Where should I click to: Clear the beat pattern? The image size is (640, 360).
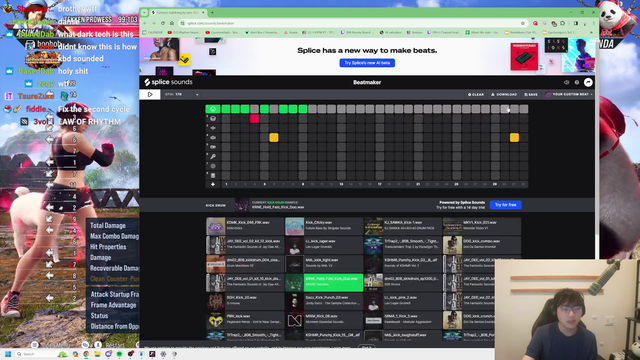point(476,94)
